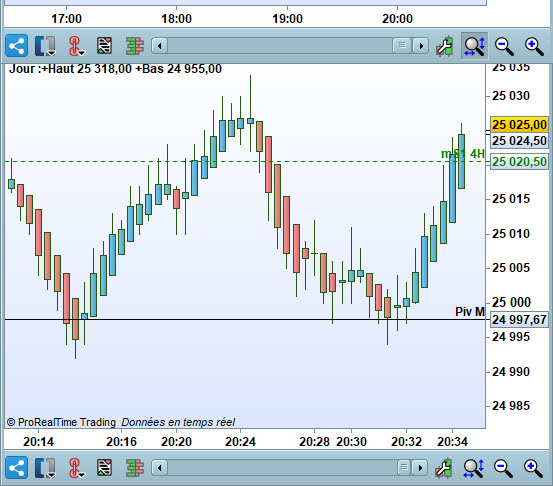Click the drawn objects list icon in upper toolbar

105,46
